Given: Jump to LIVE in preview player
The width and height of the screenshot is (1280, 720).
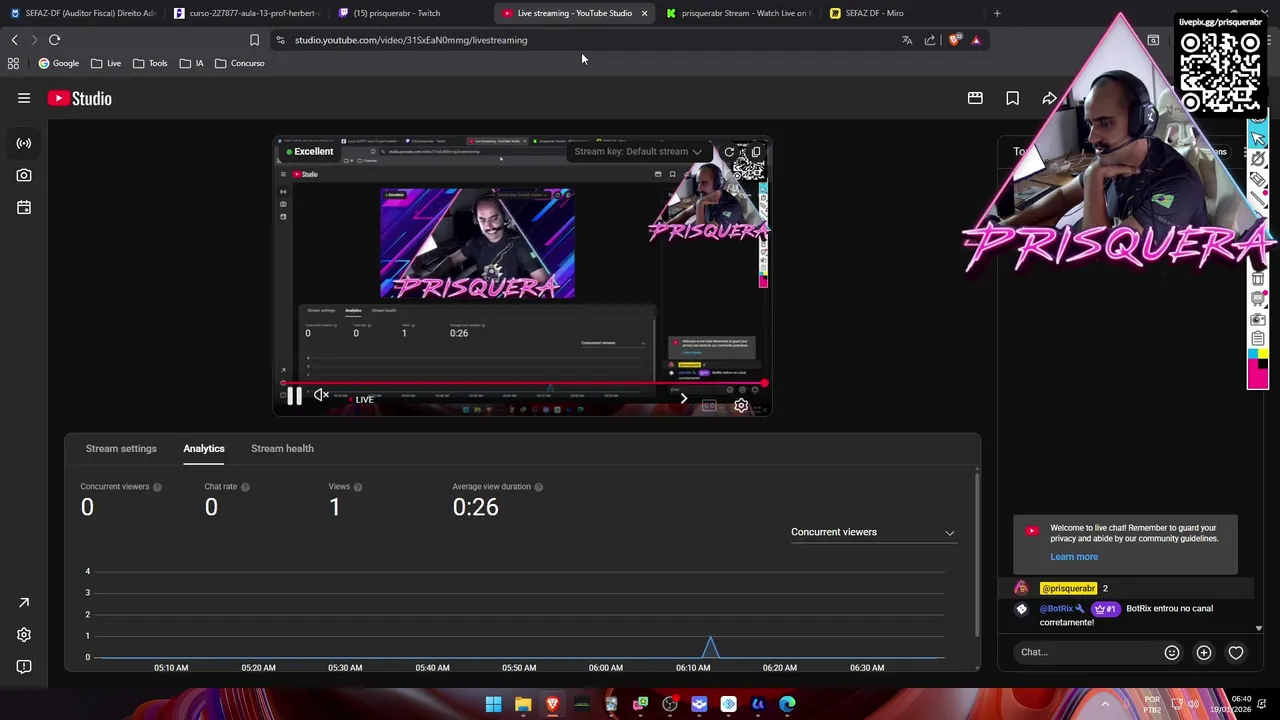Looking at the screenshot, I should [362, 400].
